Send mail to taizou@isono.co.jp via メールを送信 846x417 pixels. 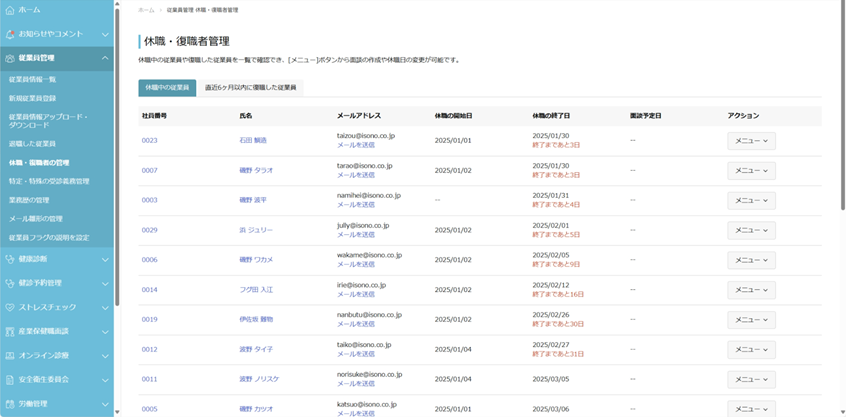point(356,145)
